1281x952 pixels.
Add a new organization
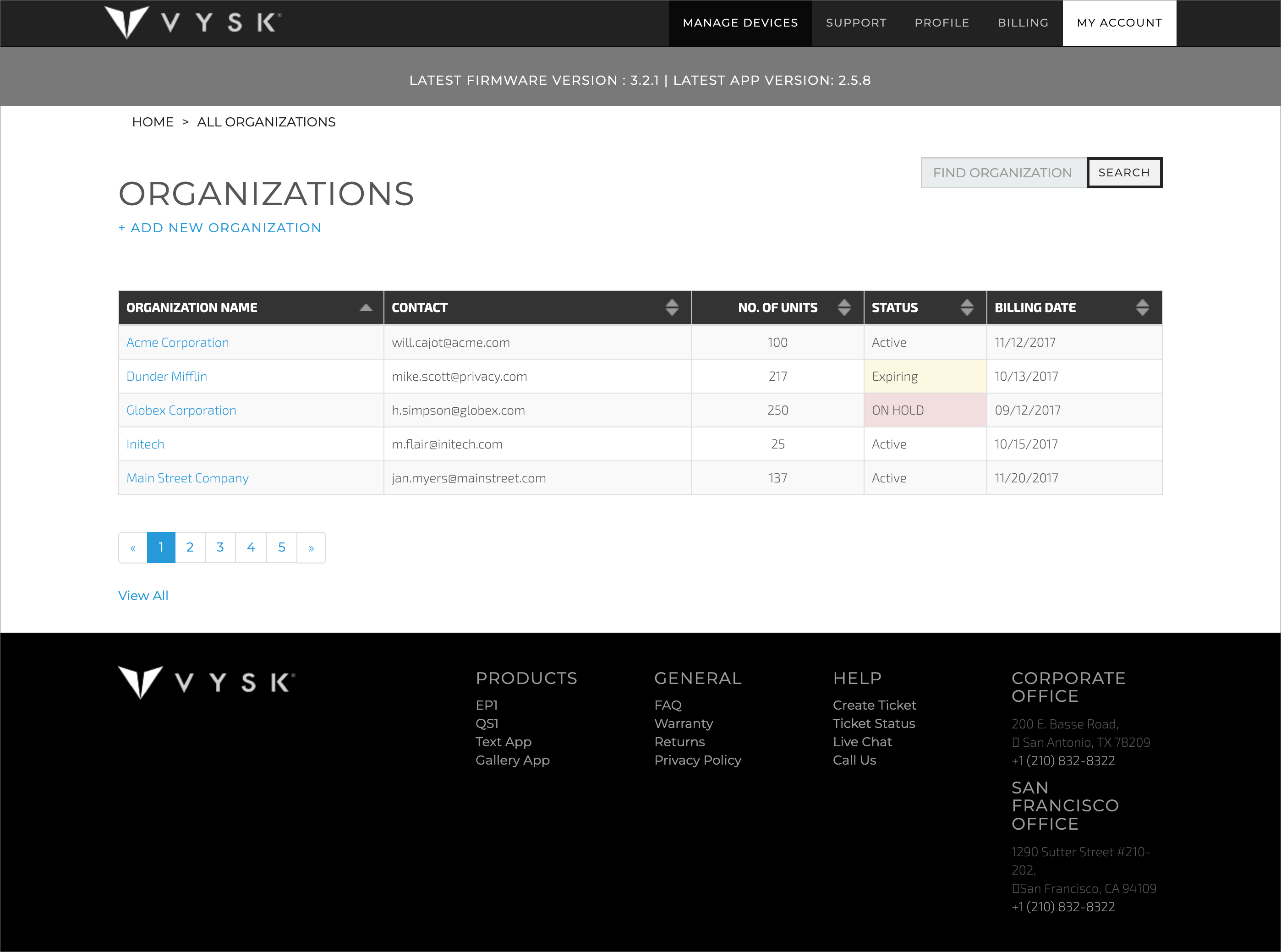pyautogui.click(x=219, y=228)
